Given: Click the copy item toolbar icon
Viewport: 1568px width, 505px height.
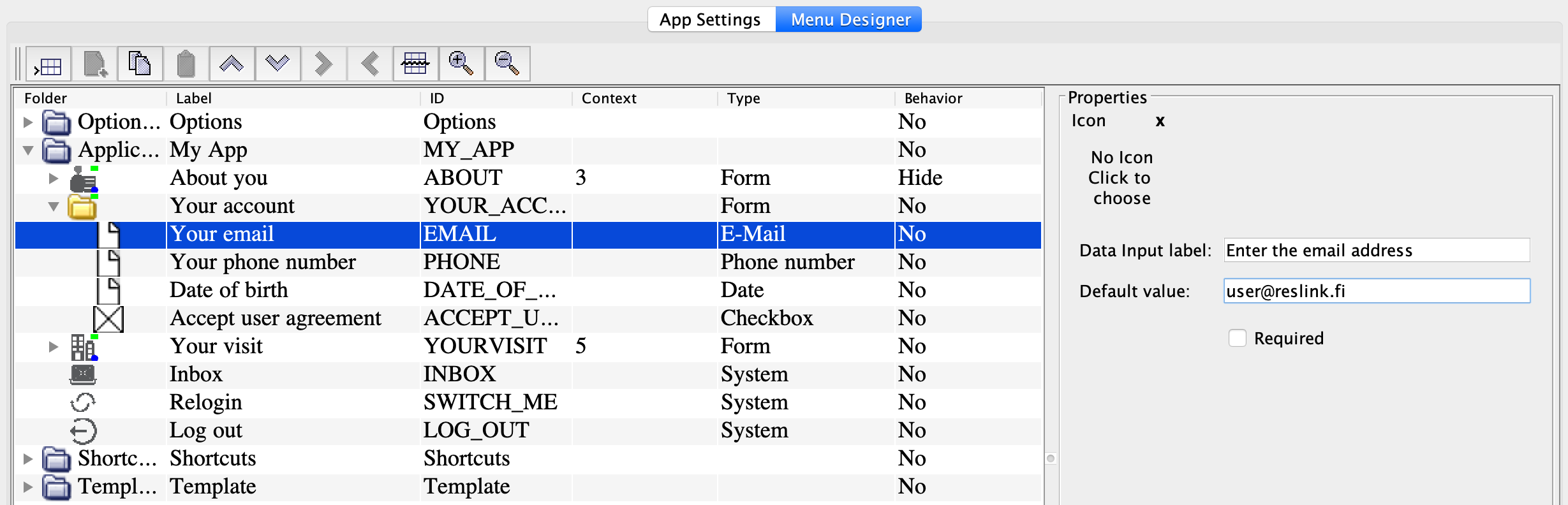Looking at the screenshot, I should 140,64.
